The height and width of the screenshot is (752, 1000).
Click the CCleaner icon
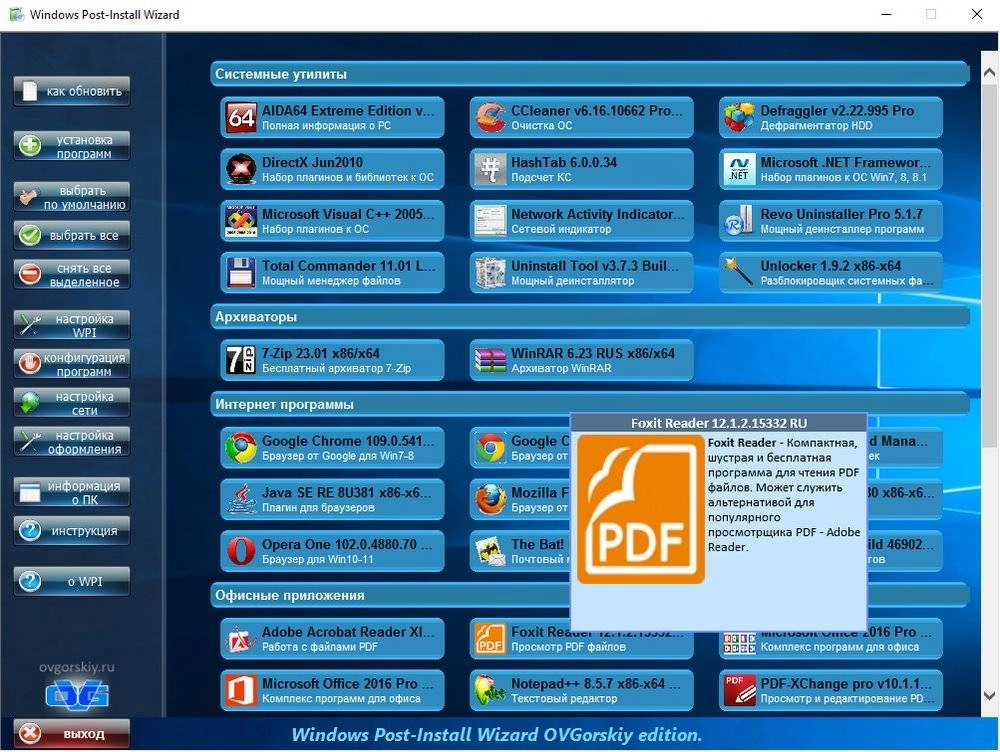[490, 114]
